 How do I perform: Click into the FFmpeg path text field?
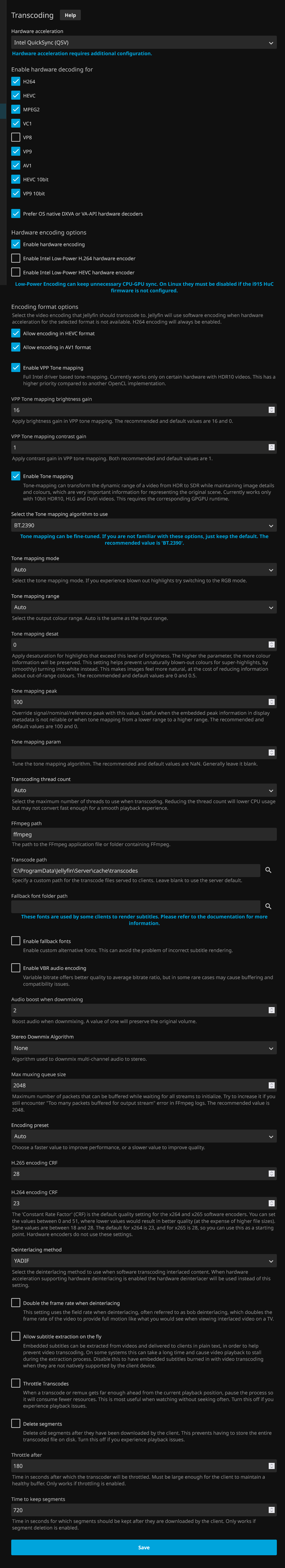144,835
